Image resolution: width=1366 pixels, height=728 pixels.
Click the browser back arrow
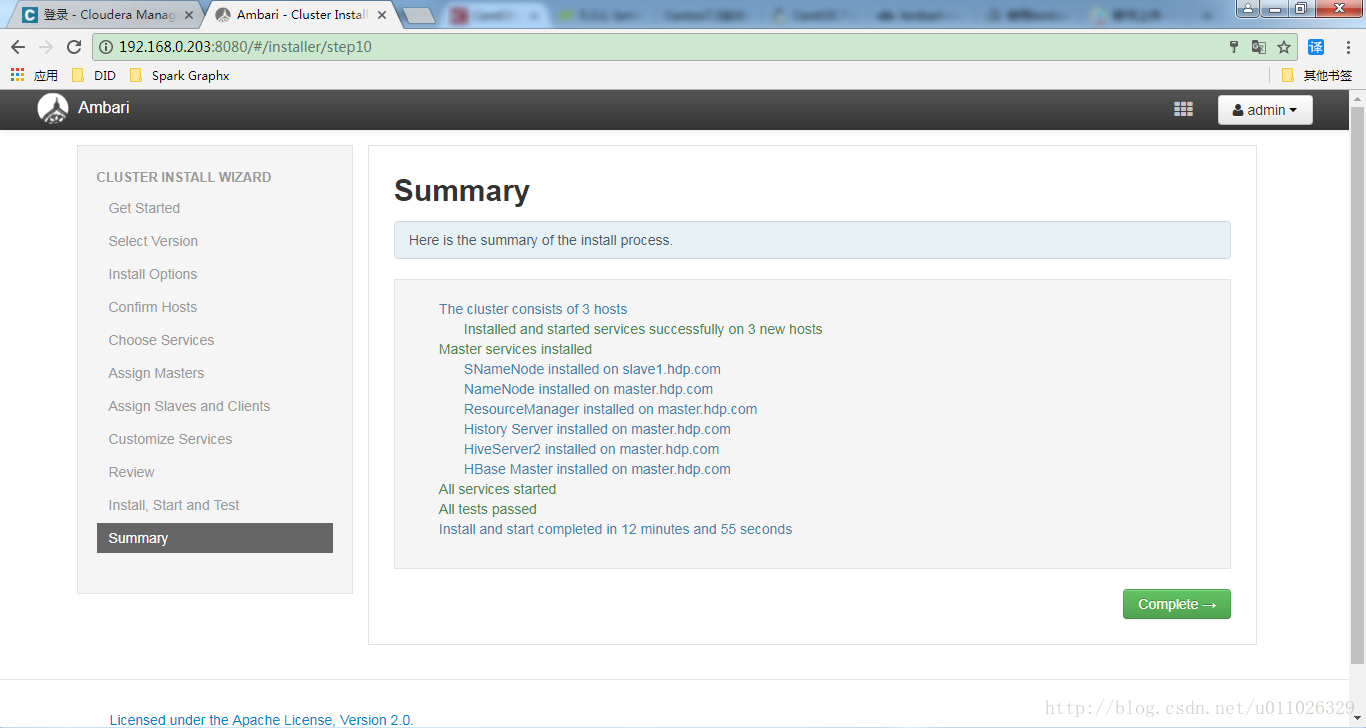pyautogui.click(x=18, y=47)
